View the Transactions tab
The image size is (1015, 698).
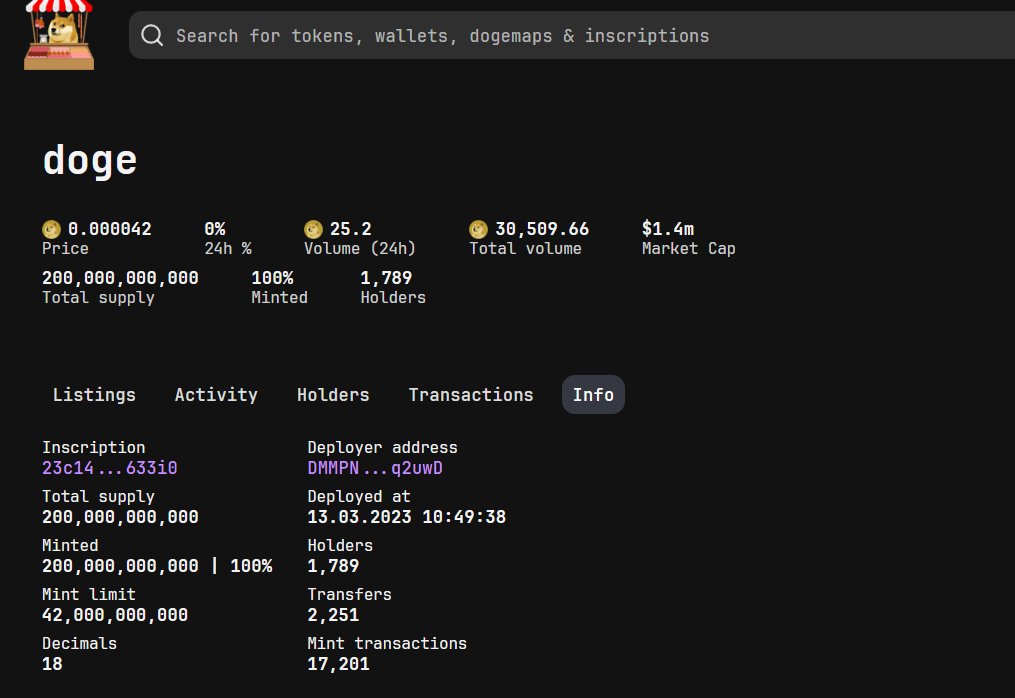click(x=471, y=394)
